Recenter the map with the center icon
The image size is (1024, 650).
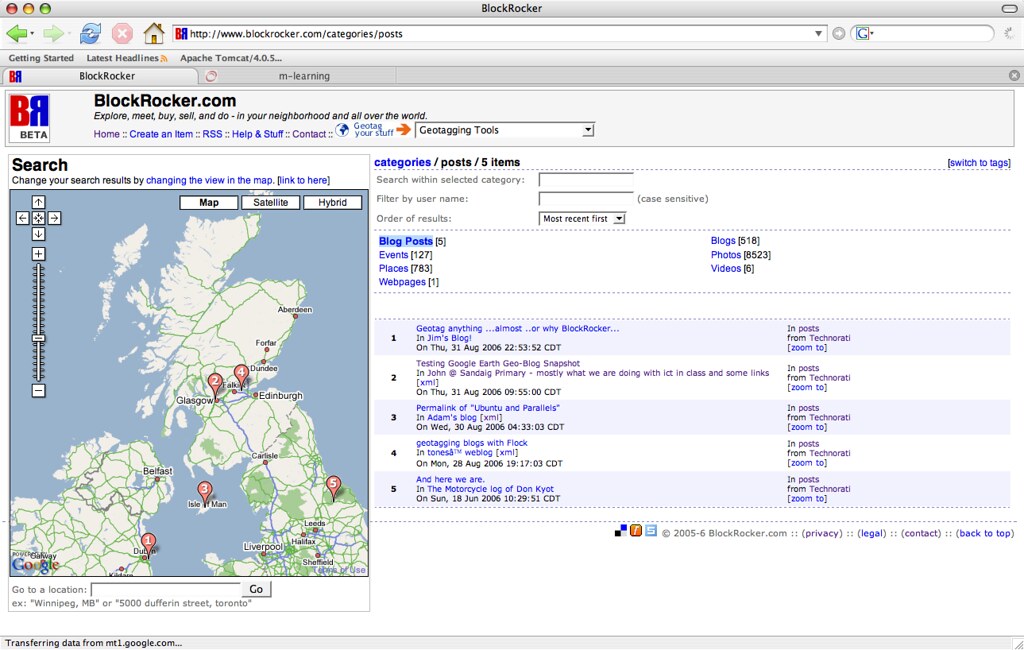(x=39, y=218)
